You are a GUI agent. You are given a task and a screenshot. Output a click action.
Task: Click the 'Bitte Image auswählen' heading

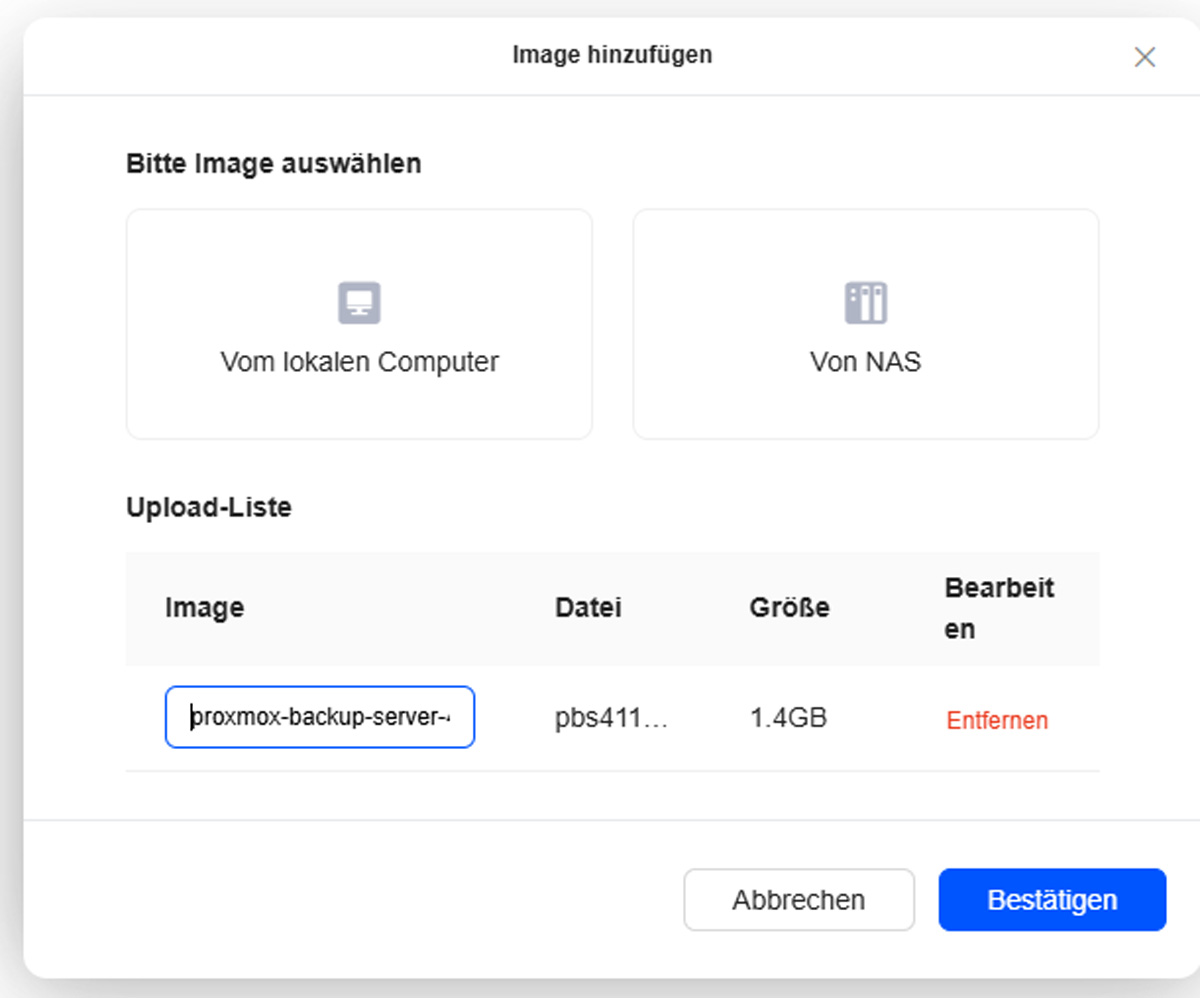pyautogui.click(x=273, y=163)
